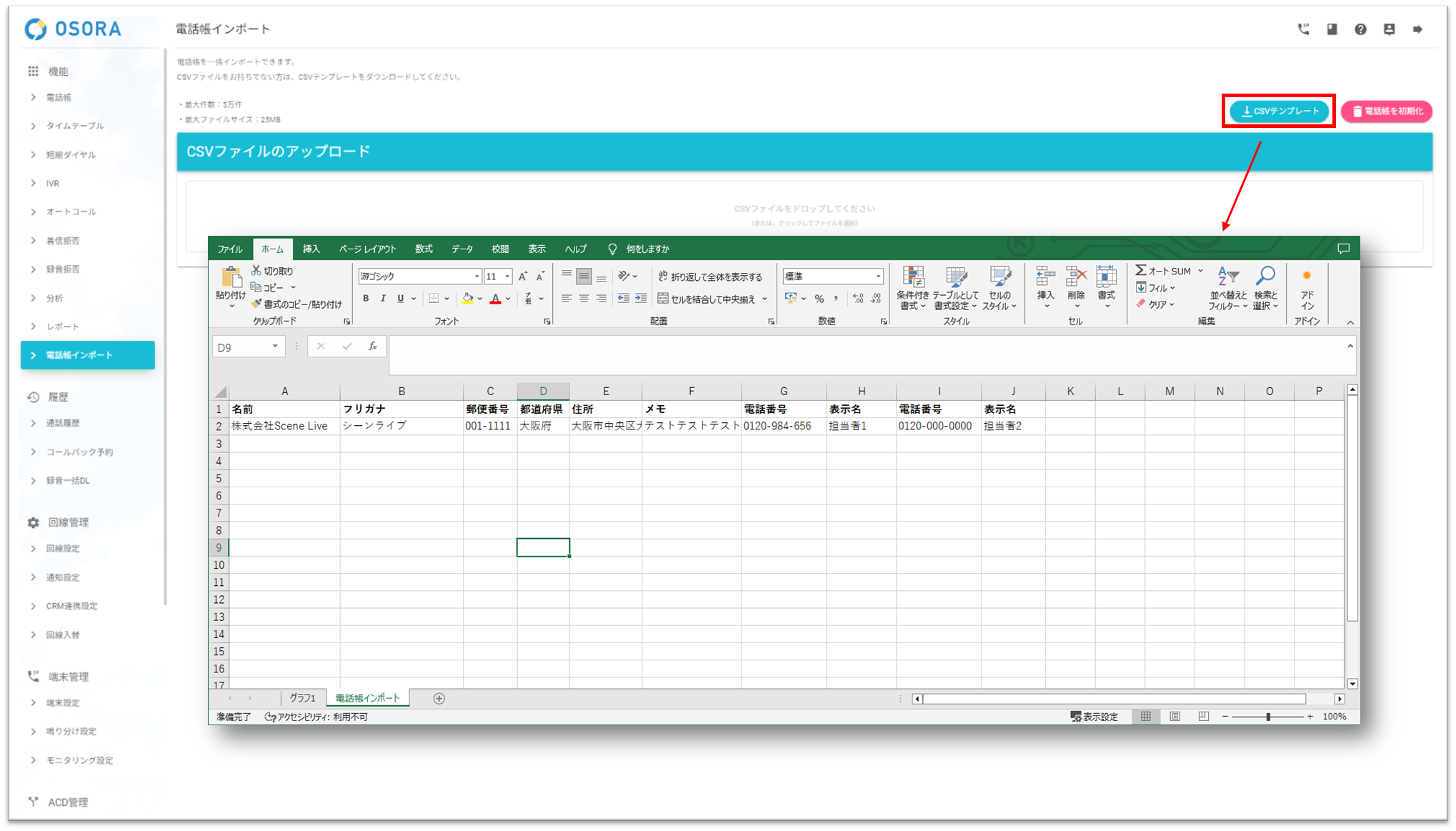This screenshot has height=831, width=1456.
Task: Click the insert function fx icon
Action: 373,347
